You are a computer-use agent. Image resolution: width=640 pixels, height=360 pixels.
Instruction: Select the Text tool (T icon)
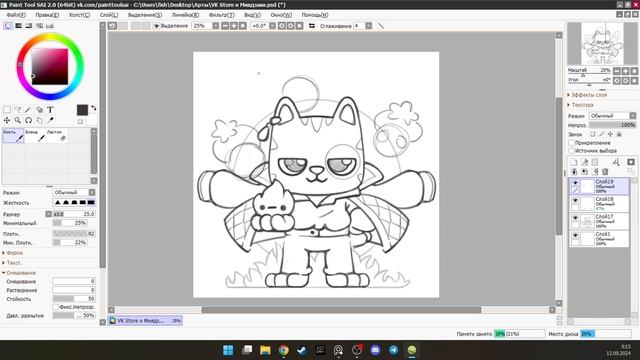click(x=50, y=109)
